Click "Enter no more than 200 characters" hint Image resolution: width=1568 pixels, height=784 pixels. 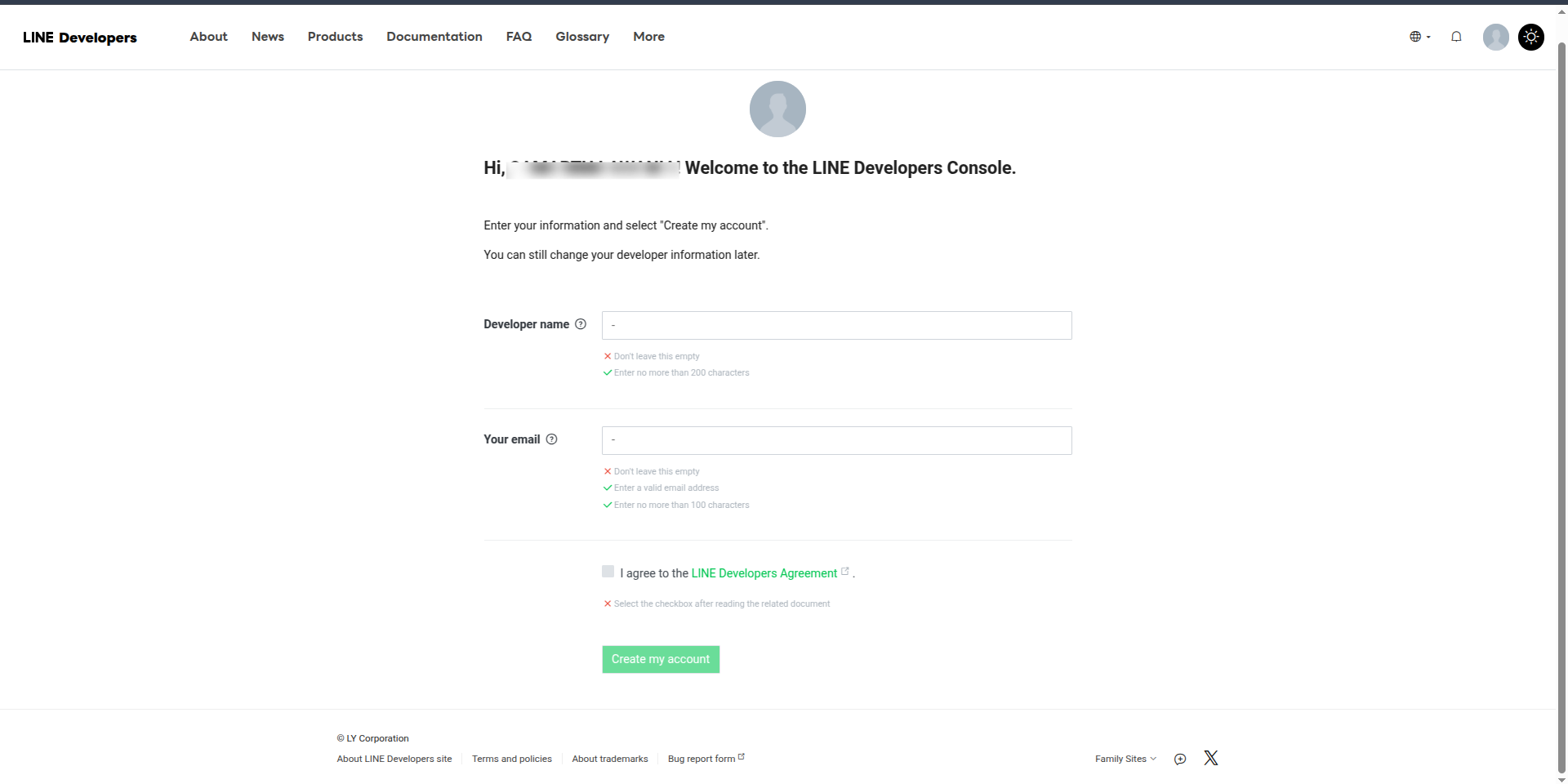(681, 372)
